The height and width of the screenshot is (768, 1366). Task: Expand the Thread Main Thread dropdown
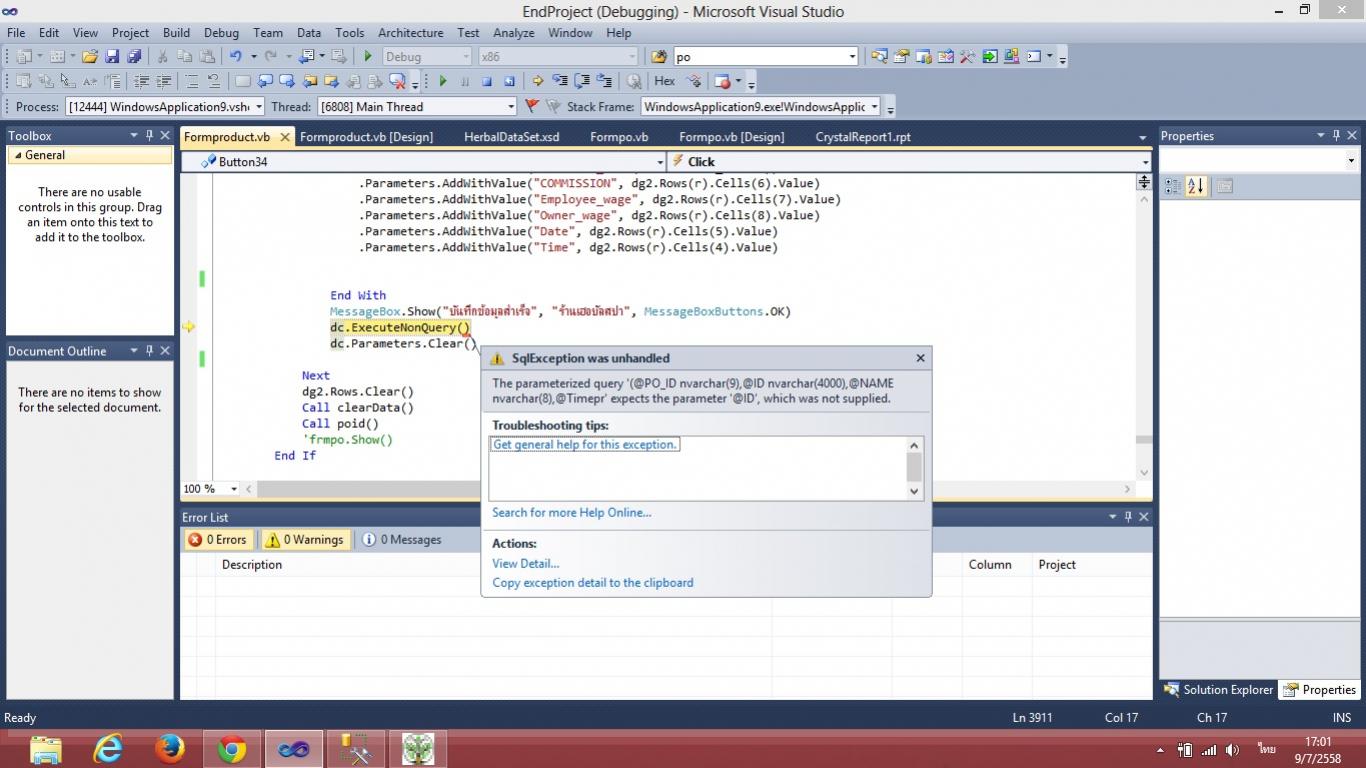510,107
